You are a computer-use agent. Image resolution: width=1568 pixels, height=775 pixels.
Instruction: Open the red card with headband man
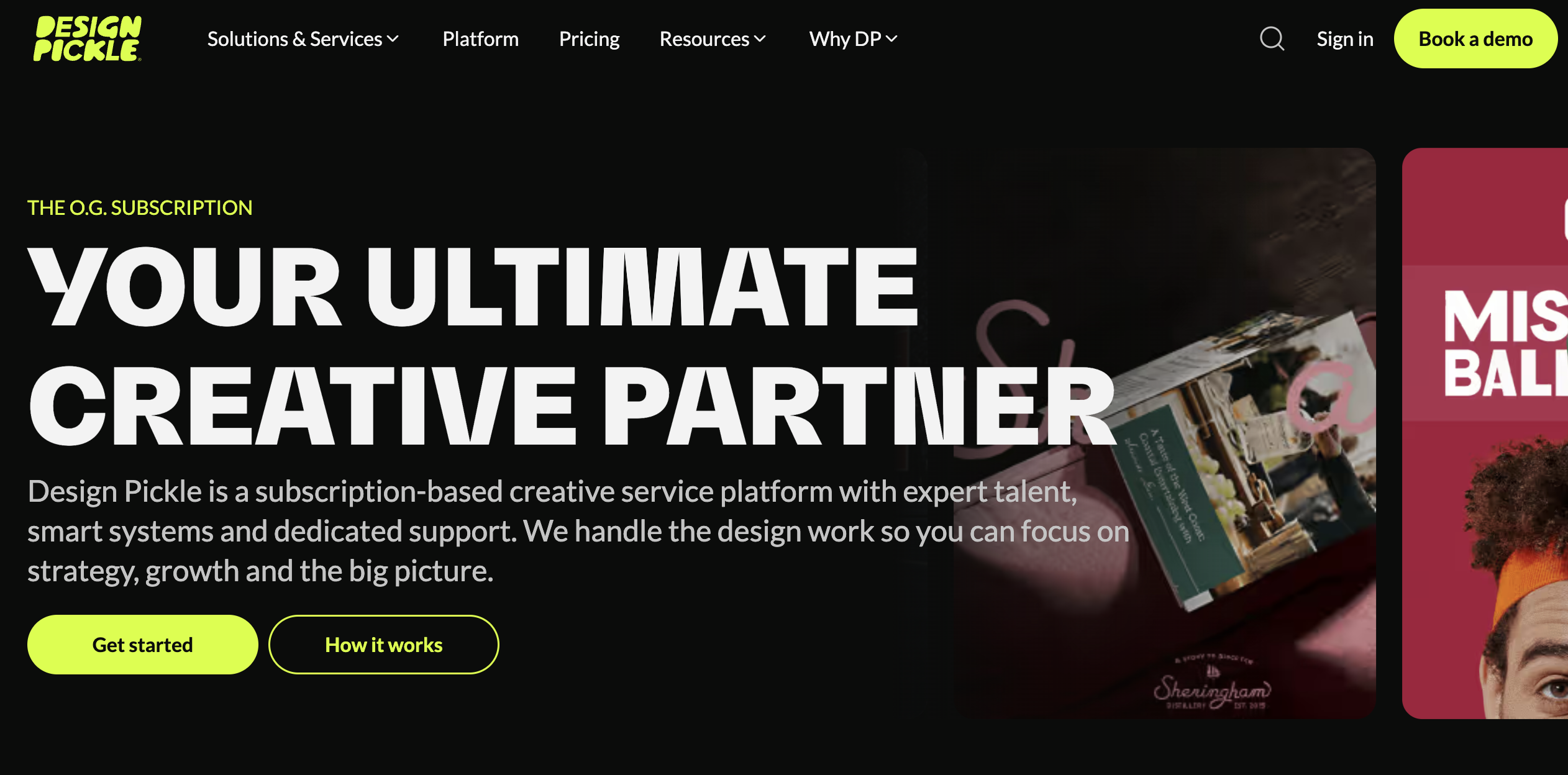pyautogui.click(x=1485, y=433)
